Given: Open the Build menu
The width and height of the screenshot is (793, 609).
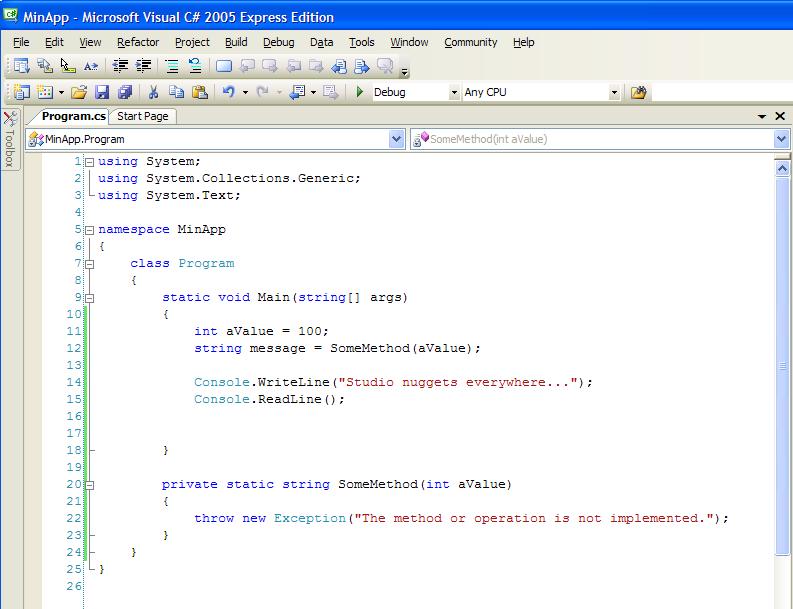Looking at the screenshot, I should pyautogui.click(x=236, y=42).
